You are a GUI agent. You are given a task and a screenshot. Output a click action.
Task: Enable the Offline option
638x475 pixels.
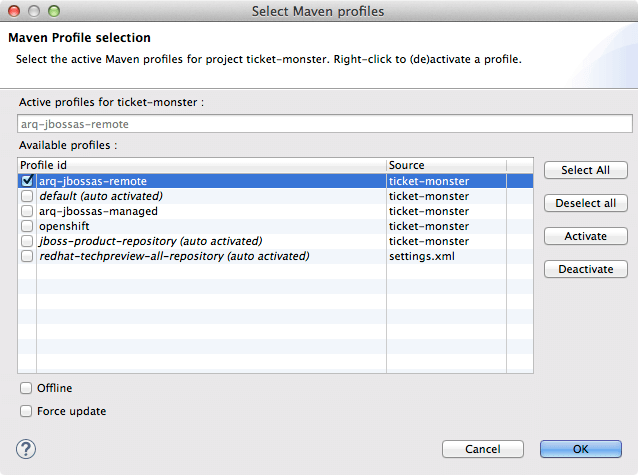[x=26, y=388]
